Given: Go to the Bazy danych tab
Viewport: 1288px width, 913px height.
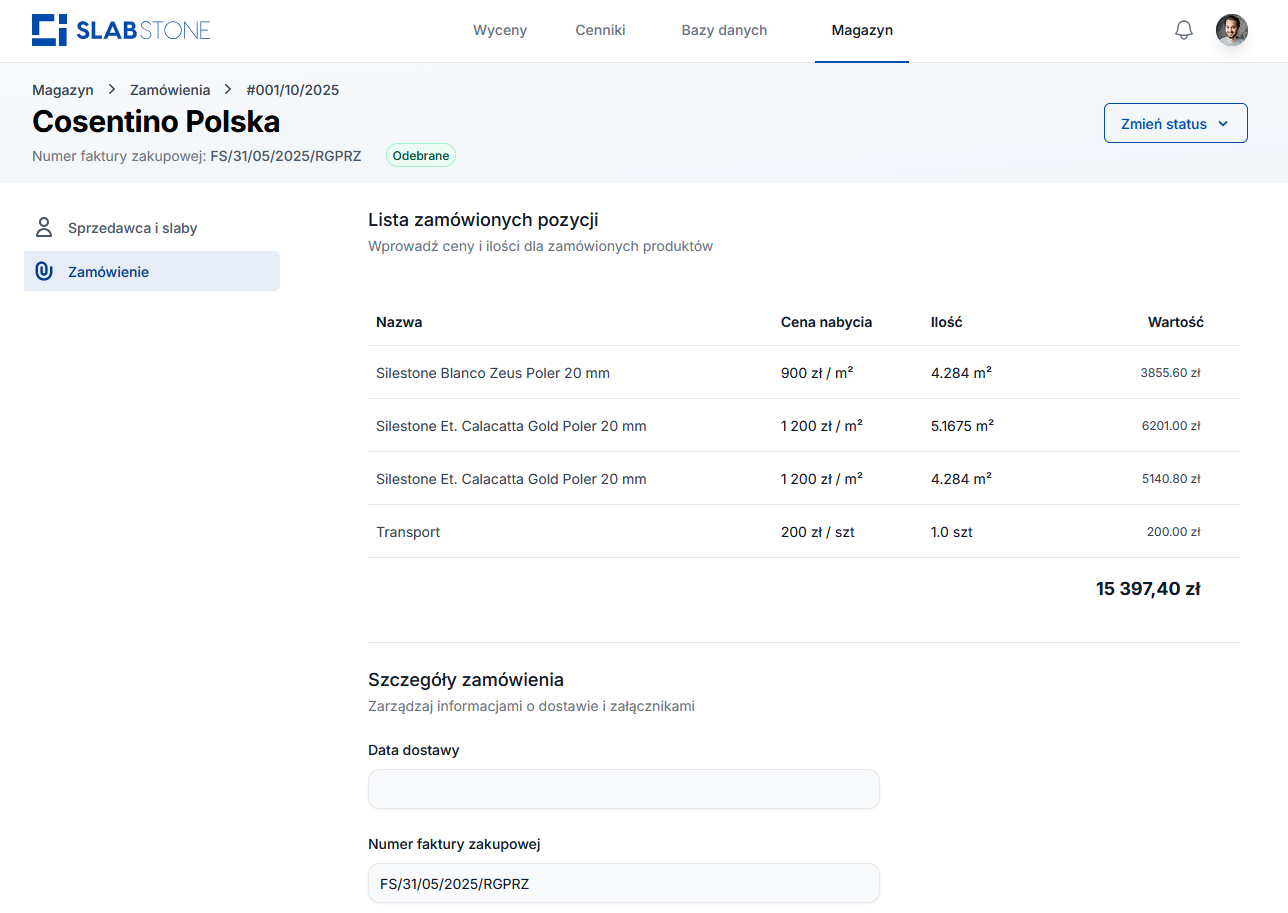Looking at the screenshot, I should (x=724, y=30).
